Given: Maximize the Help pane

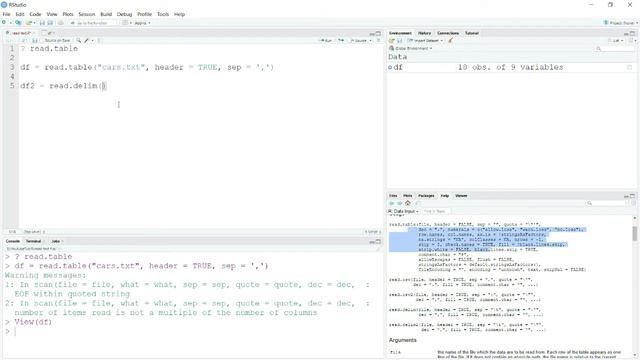Looking at the screenshot, I should [633, 196].
